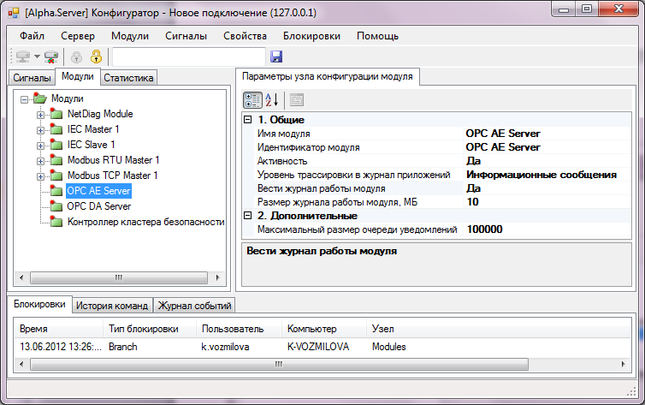
Task: Open the История команд tab
Action: click(x=112, y=306)
